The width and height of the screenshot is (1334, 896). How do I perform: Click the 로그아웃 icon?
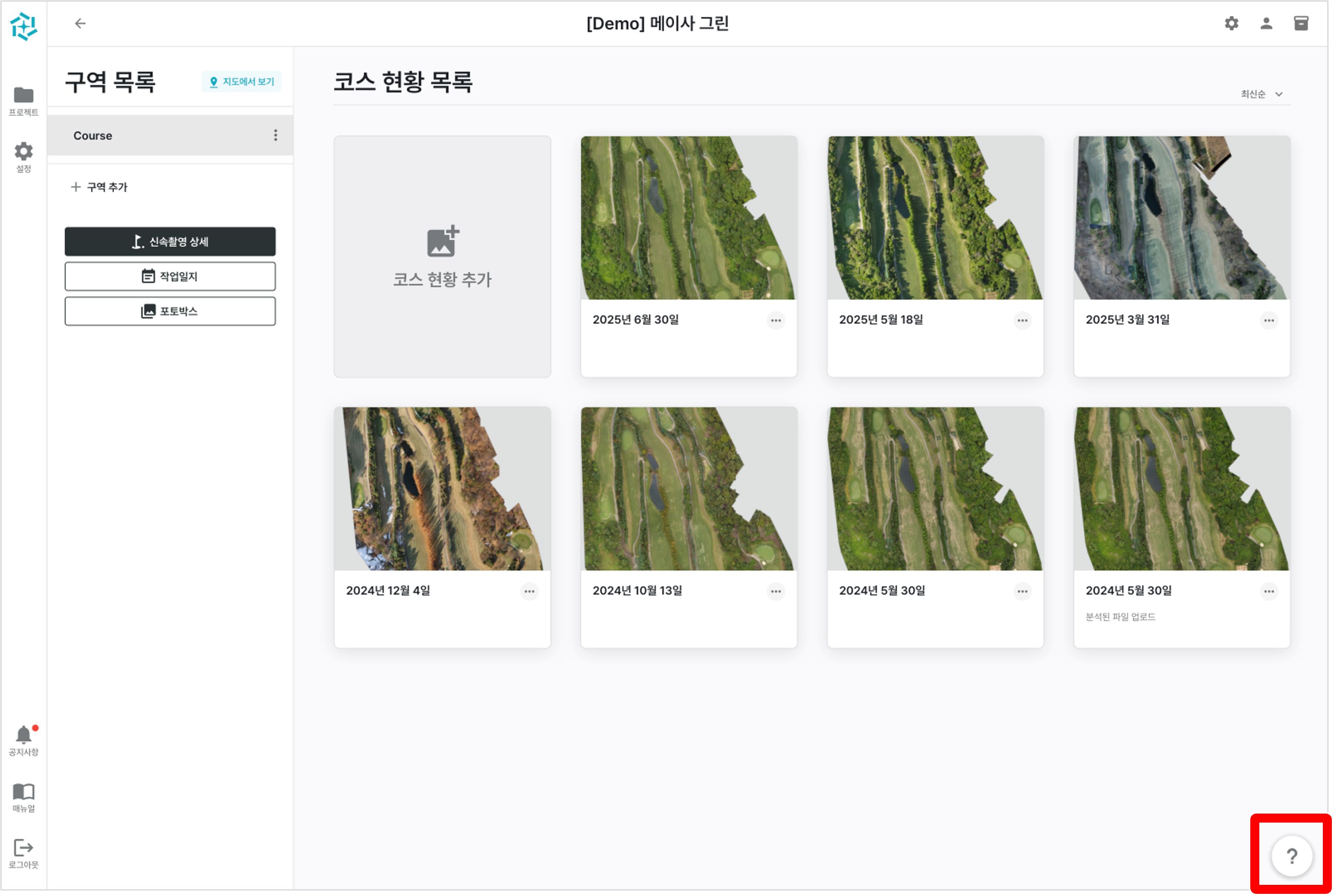click(24, 853)
